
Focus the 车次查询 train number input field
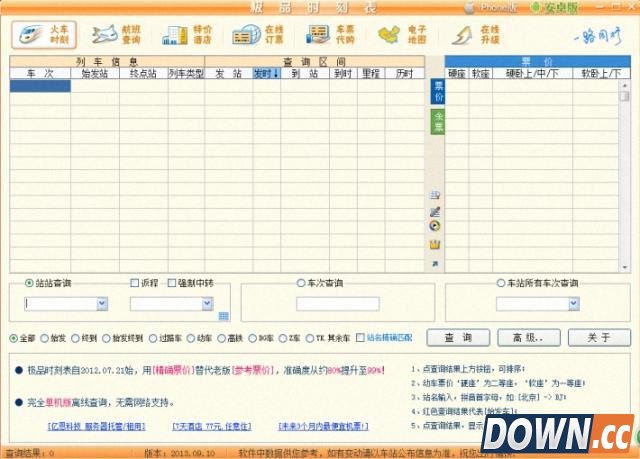point(338,304)
